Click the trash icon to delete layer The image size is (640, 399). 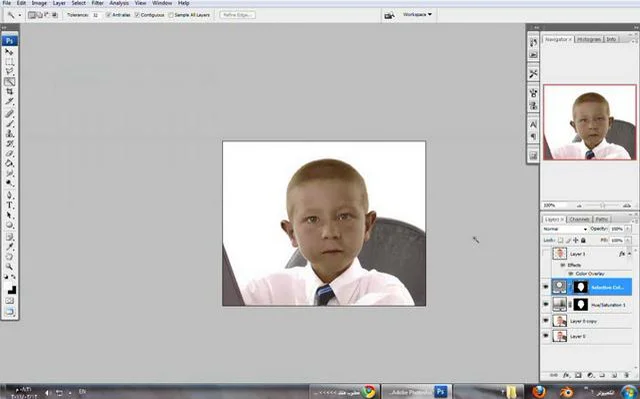[x=627, y=375]
